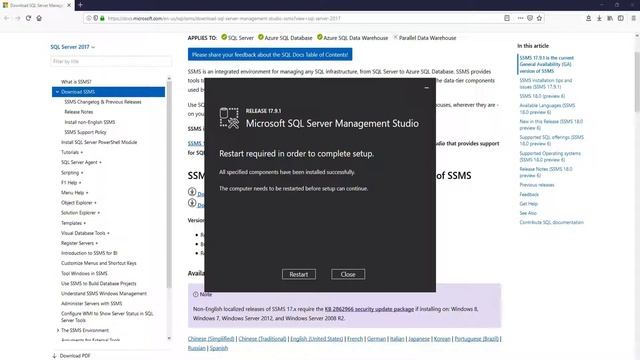The image size is (640, 360).
Task: Open the Firefox library icon
Action: pos(610,18)
